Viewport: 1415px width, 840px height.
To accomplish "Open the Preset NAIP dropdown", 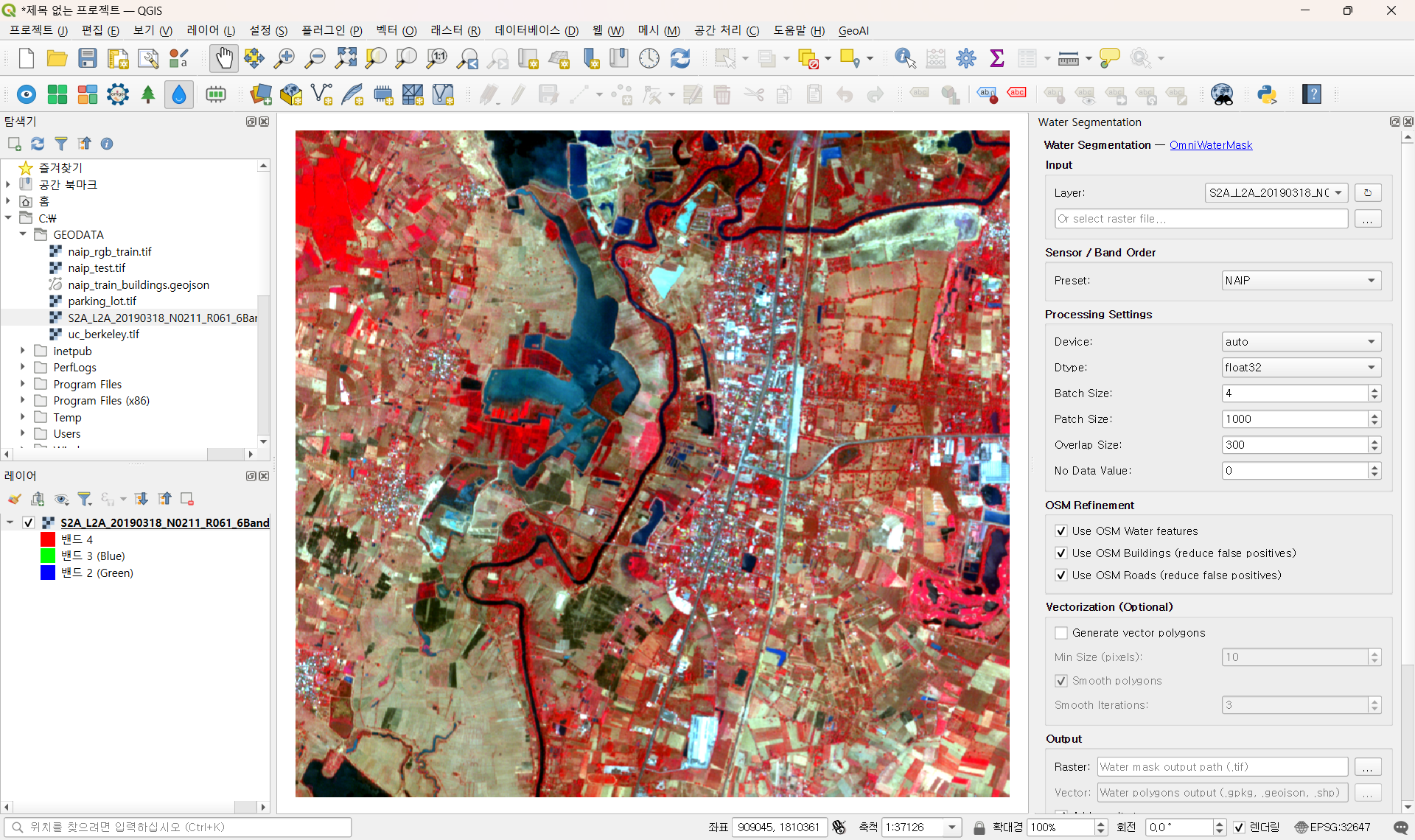I will 1301,280.
